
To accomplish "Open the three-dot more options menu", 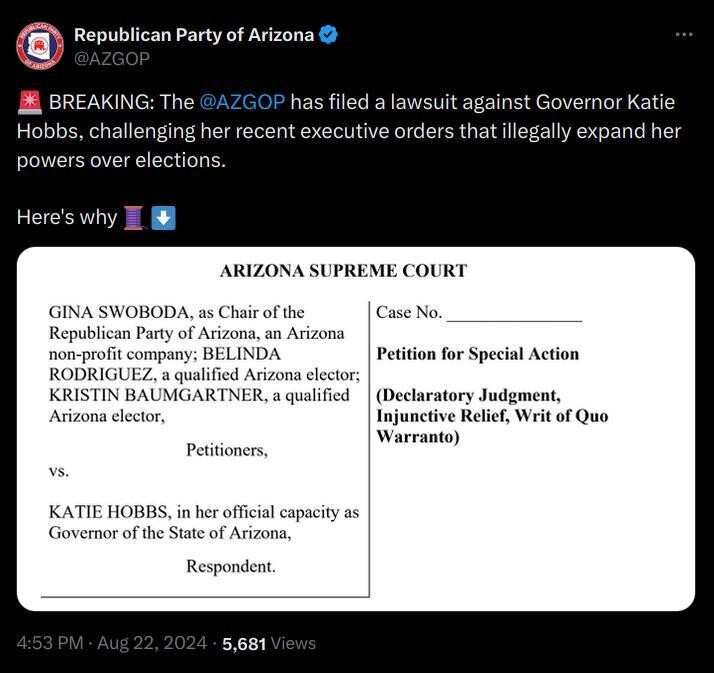I will click(x=684, y=35).
